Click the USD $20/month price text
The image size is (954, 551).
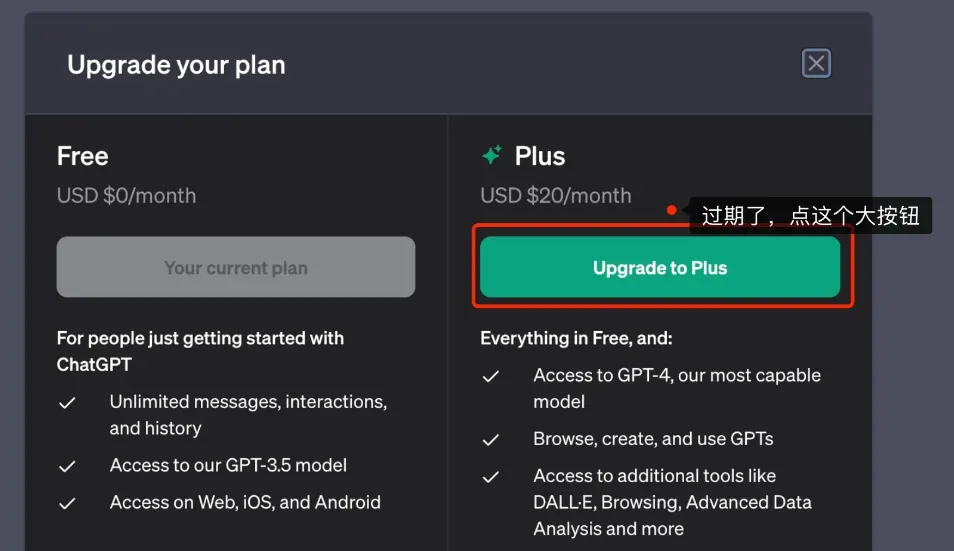click(555, 196)
